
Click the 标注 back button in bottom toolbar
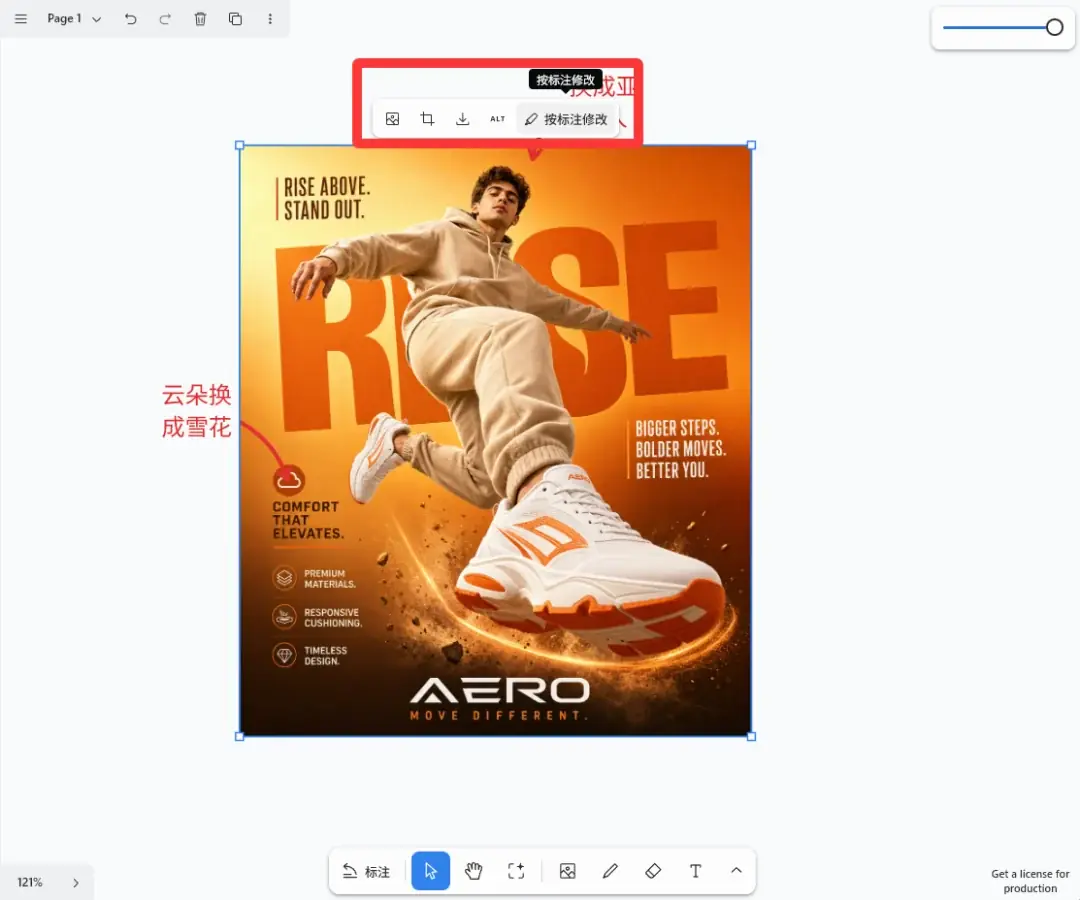pos(366,871)
